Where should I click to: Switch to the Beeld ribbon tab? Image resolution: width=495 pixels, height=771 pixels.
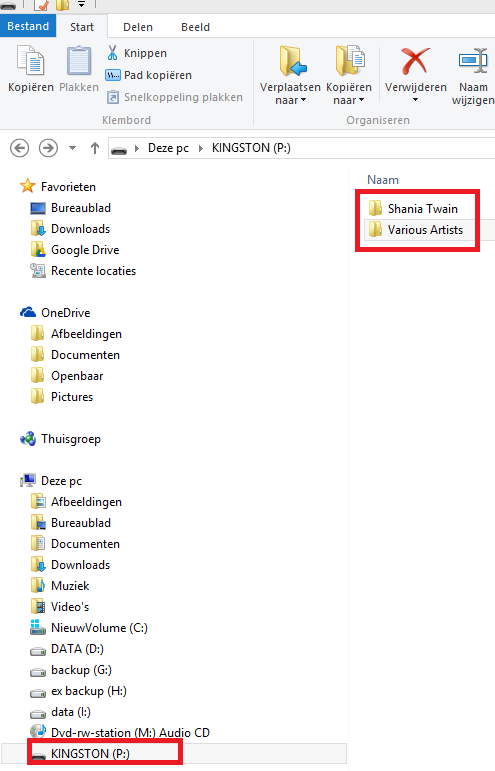pos(195,27)
